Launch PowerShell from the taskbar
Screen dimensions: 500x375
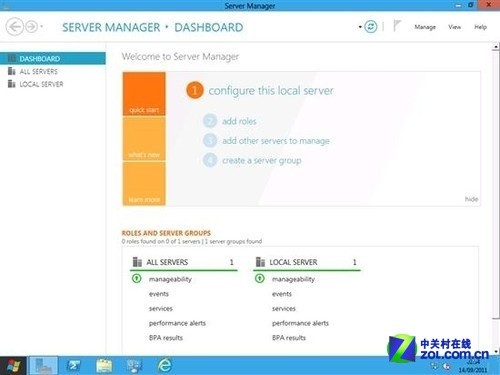74,366
